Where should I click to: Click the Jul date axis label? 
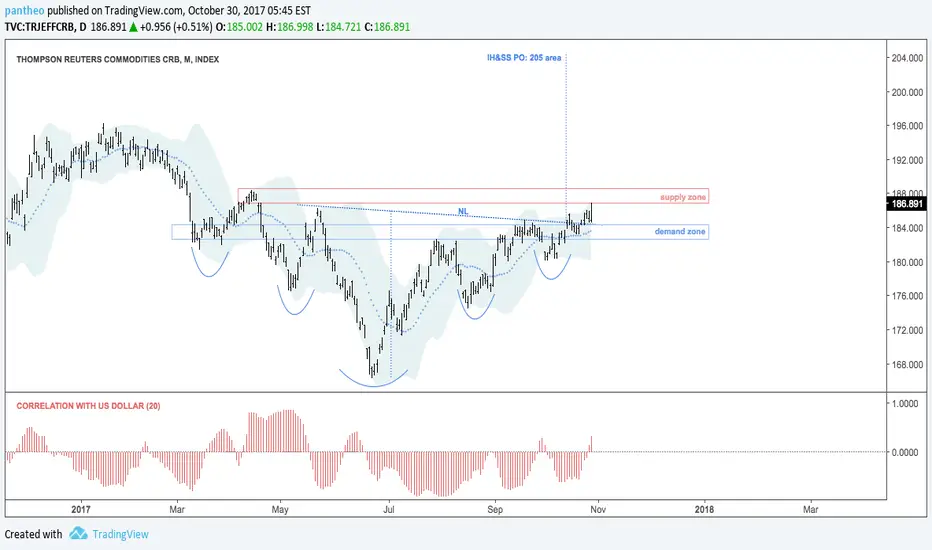[389, 510]
